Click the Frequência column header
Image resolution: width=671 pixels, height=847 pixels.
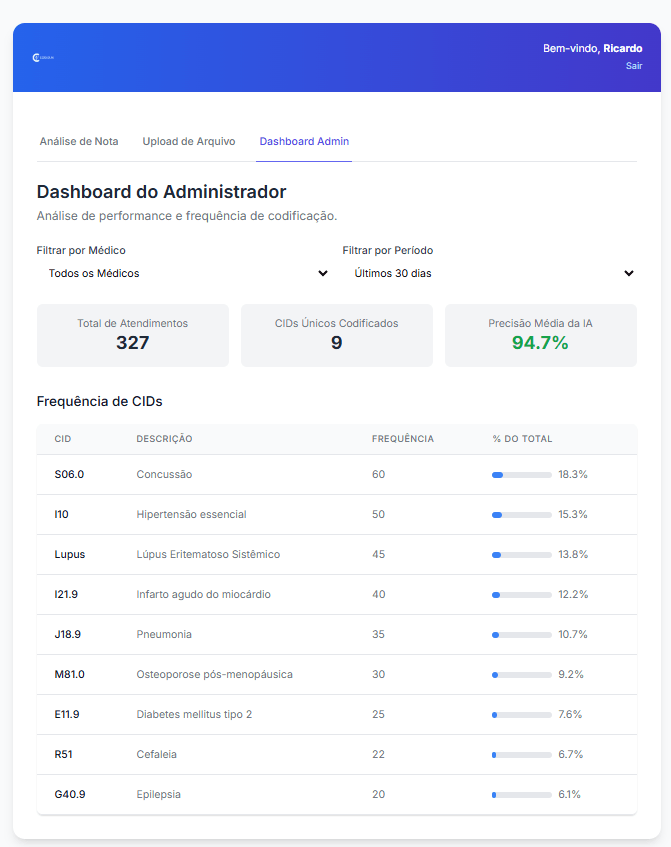tap(402, 439)
